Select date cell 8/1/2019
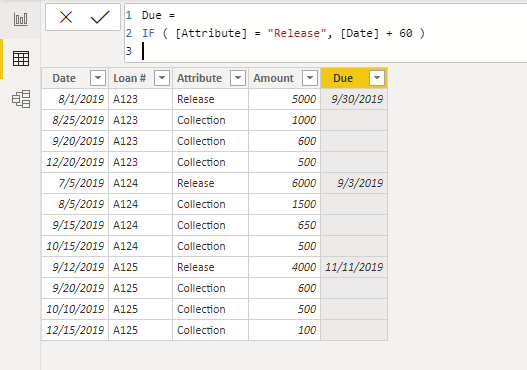Viewport: 527px width, 370px height. 75,99
